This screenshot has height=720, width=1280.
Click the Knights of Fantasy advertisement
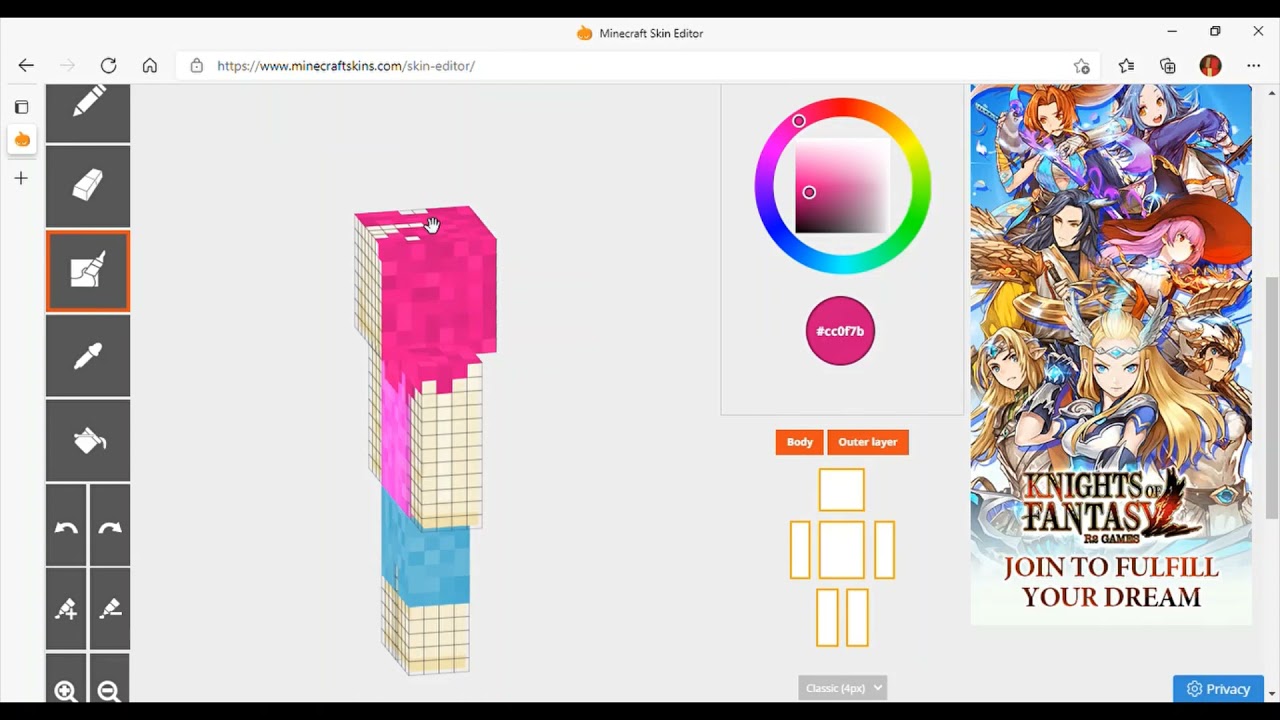tap(1111, 355)
